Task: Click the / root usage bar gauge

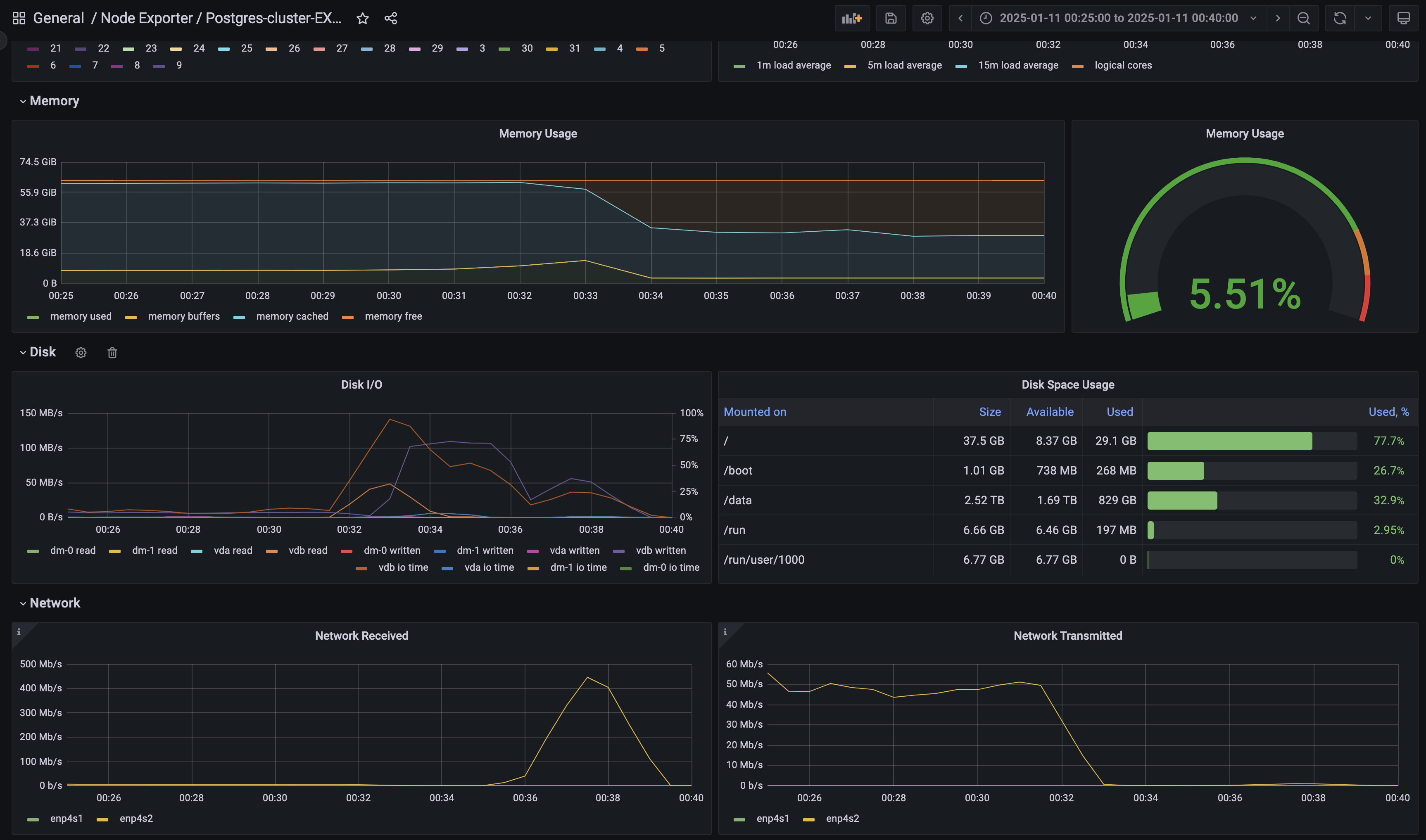Action: tap(1252, 441)
